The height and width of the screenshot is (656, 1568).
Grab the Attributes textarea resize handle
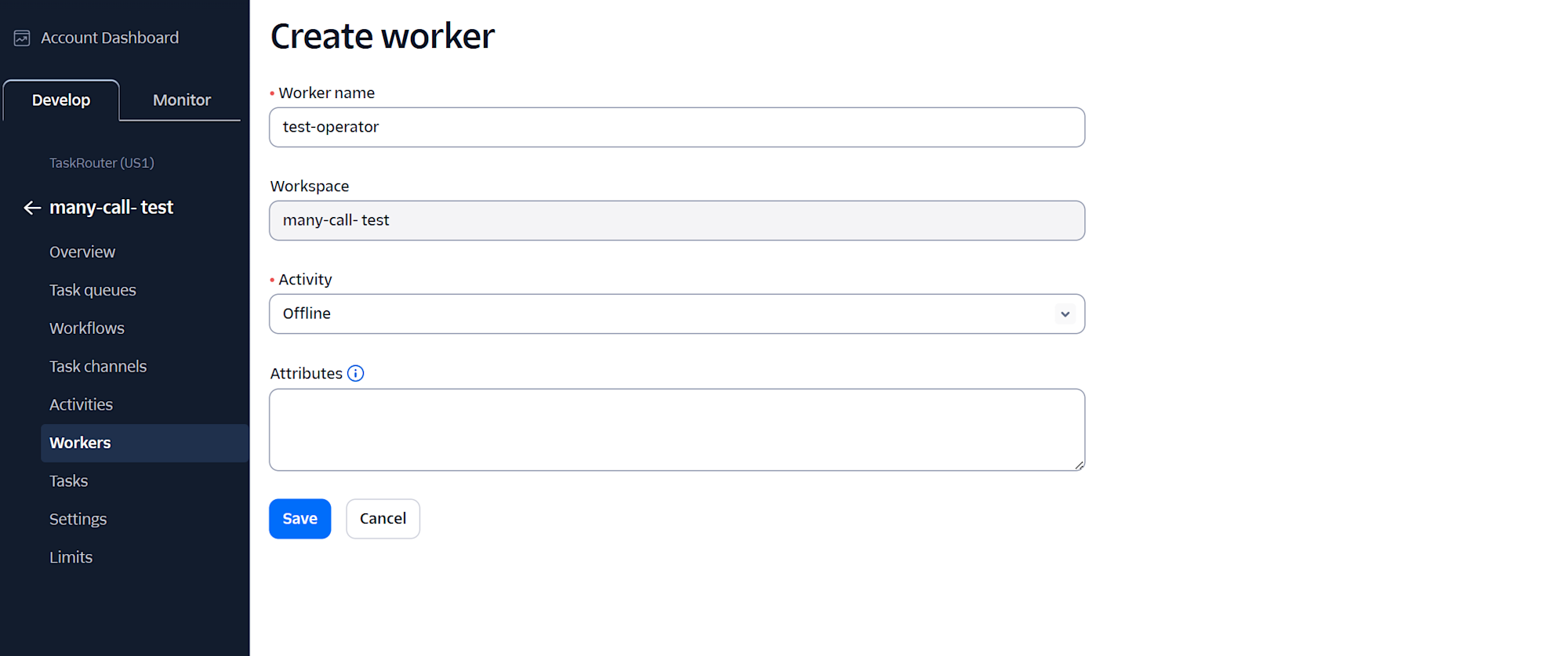(x=1080, y=466)
